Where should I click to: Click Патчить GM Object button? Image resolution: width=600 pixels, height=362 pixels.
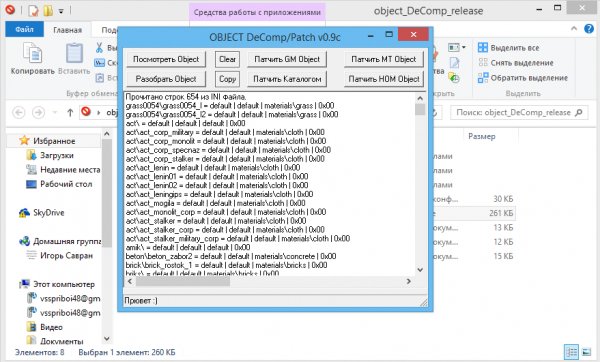(x=287, y=59)
